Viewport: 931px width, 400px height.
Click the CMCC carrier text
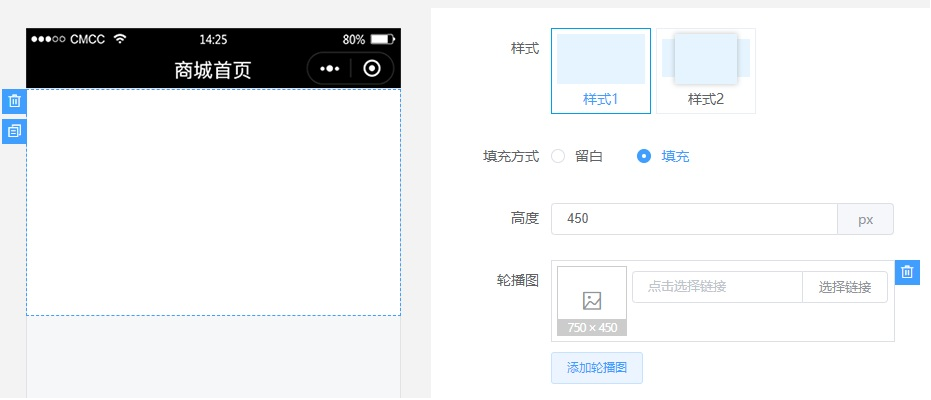87,40
